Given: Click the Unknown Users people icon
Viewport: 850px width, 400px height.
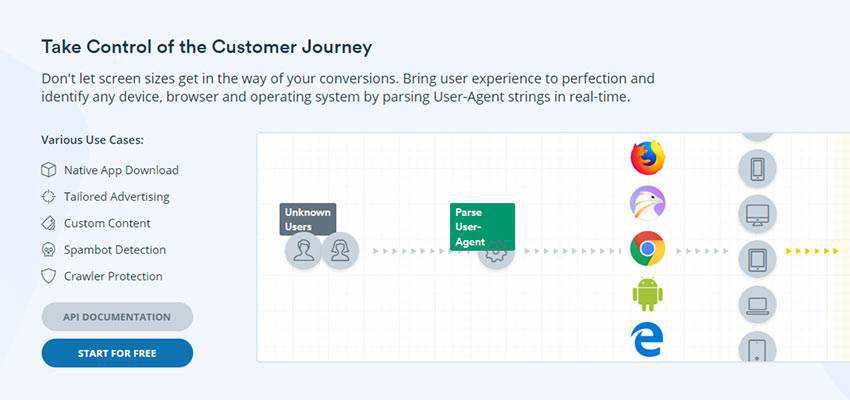Looking at the screenshot, I should click(321, 250).
